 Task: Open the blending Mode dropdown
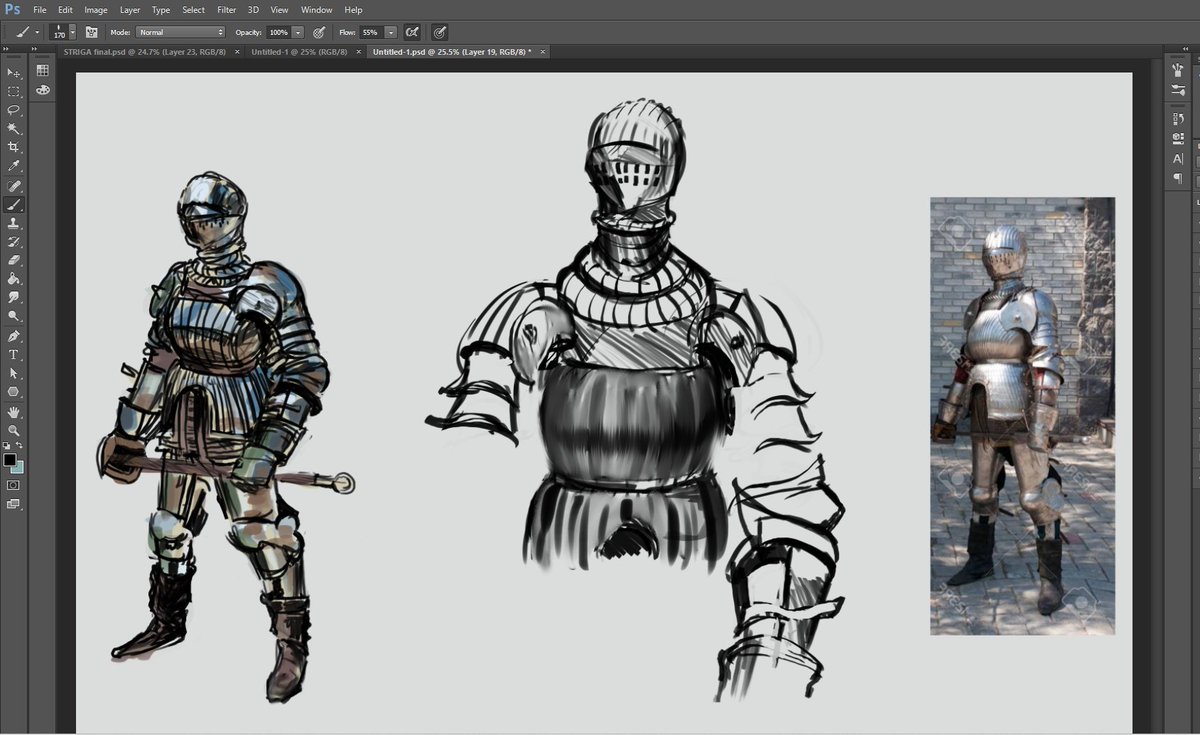(x=180, y=32)
